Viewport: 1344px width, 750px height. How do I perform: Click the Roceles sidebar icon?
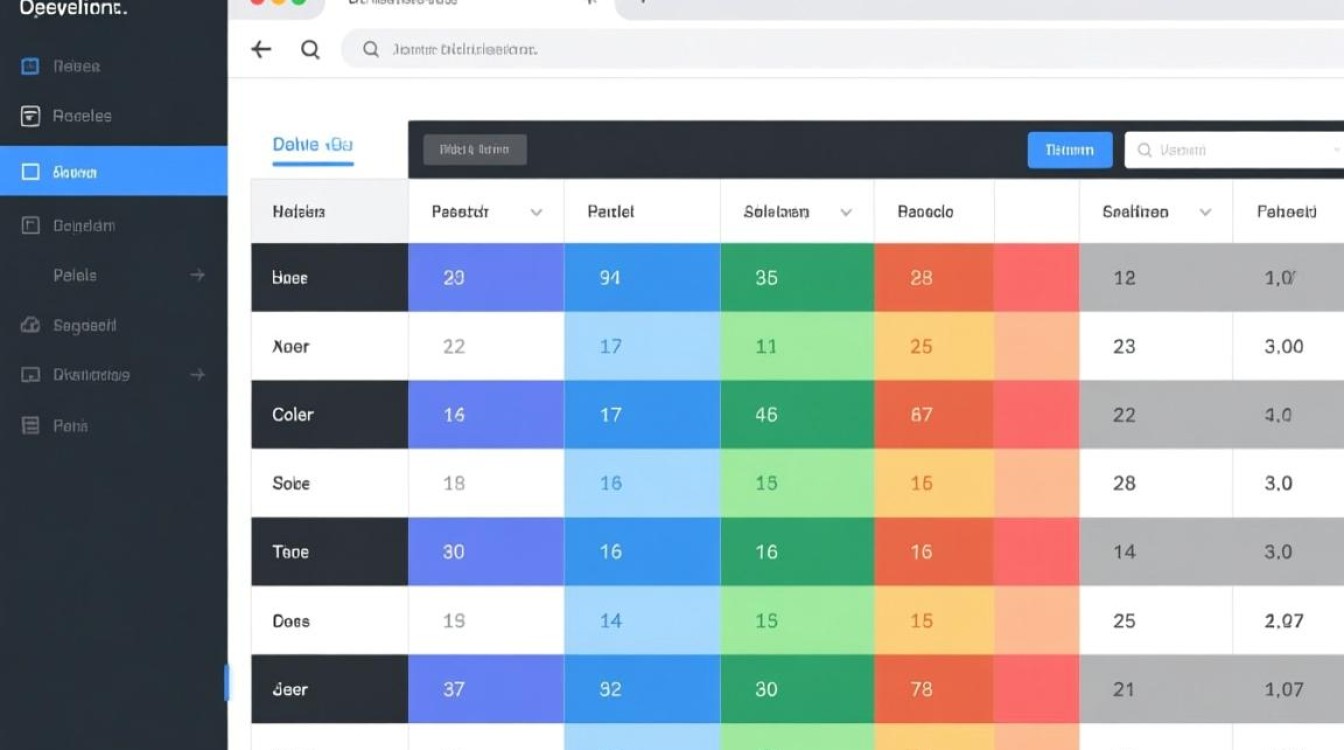point(30,116)
